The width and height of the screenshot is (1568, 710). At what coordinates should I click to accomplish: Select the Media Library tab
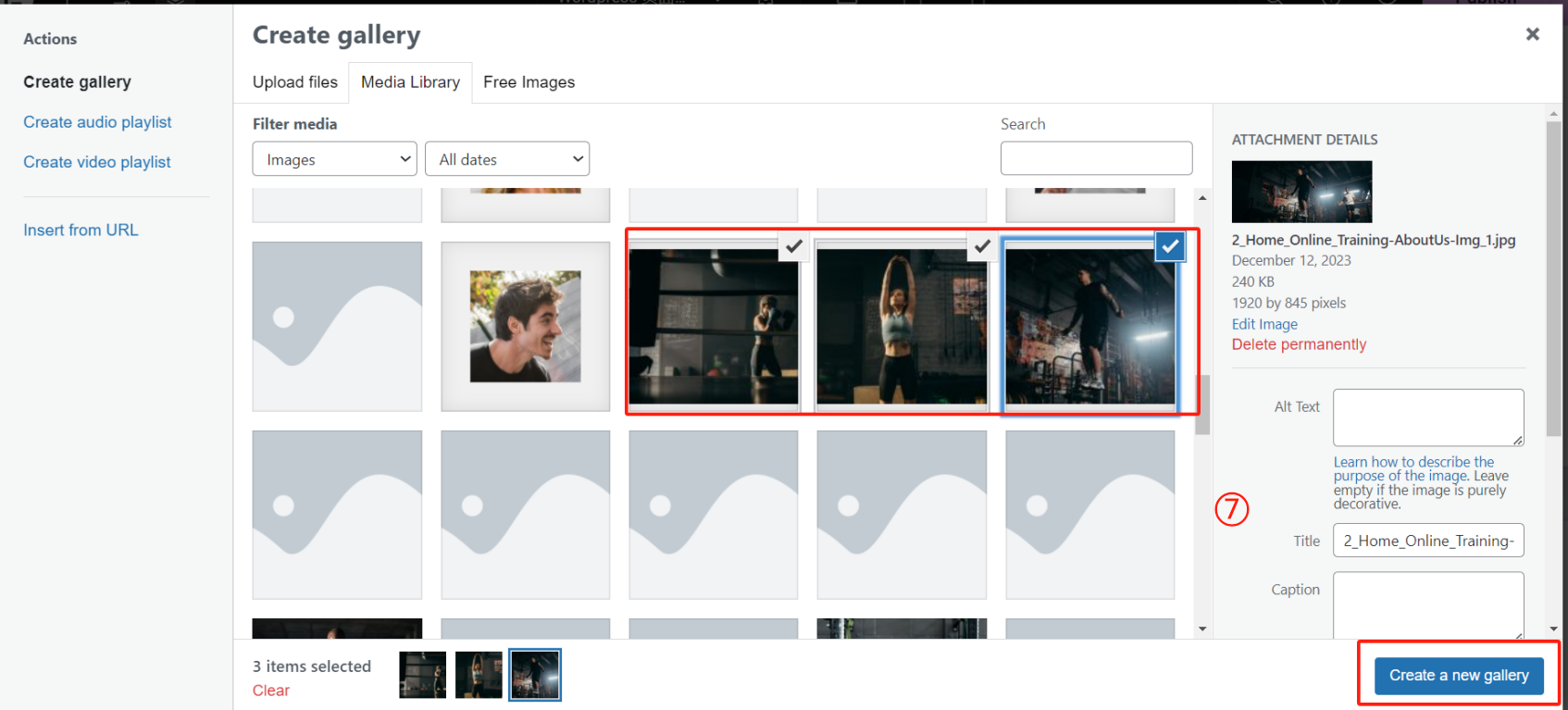[x=410, y=82]
